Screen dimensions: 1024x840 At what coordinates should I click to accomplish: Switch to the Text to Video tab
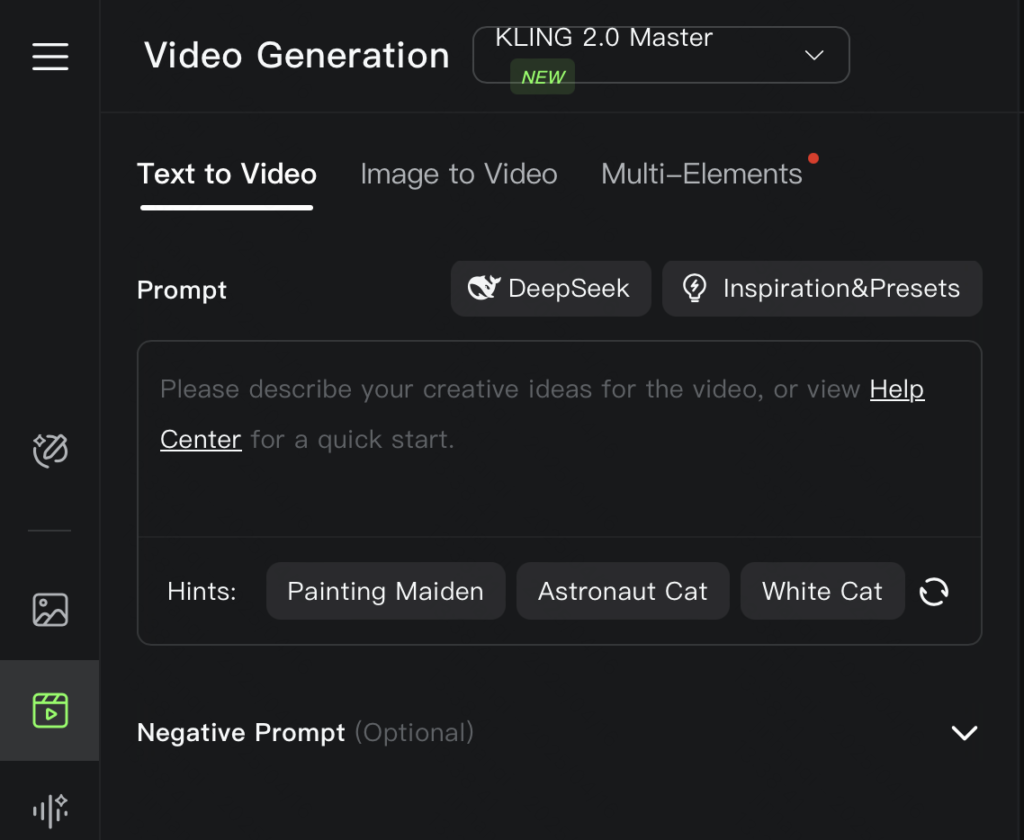227,175
